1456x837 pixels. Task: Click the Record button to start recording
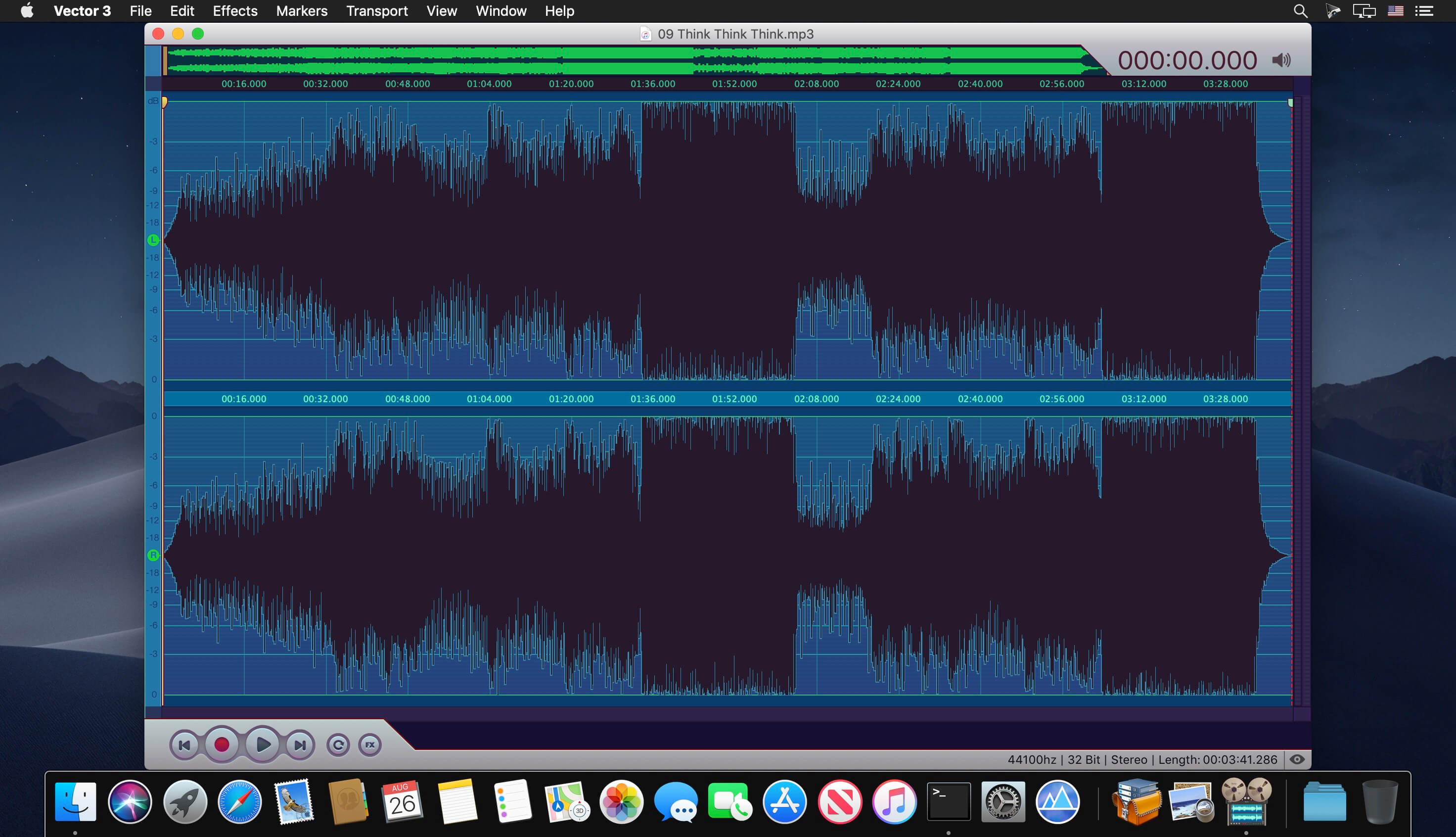pyautogui.click(x=222, y=744)
